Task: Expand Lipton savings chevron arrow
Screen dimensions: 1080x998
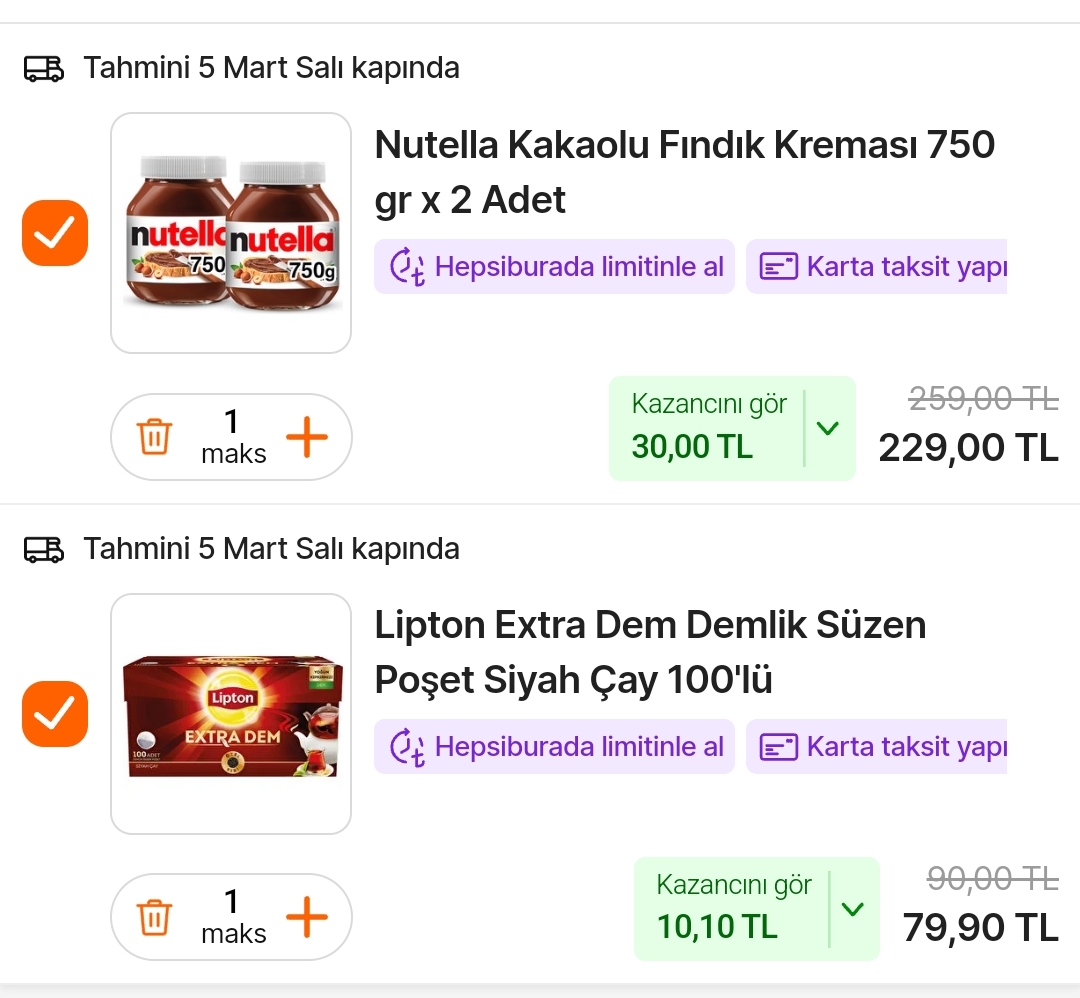Action: (852, 909)
